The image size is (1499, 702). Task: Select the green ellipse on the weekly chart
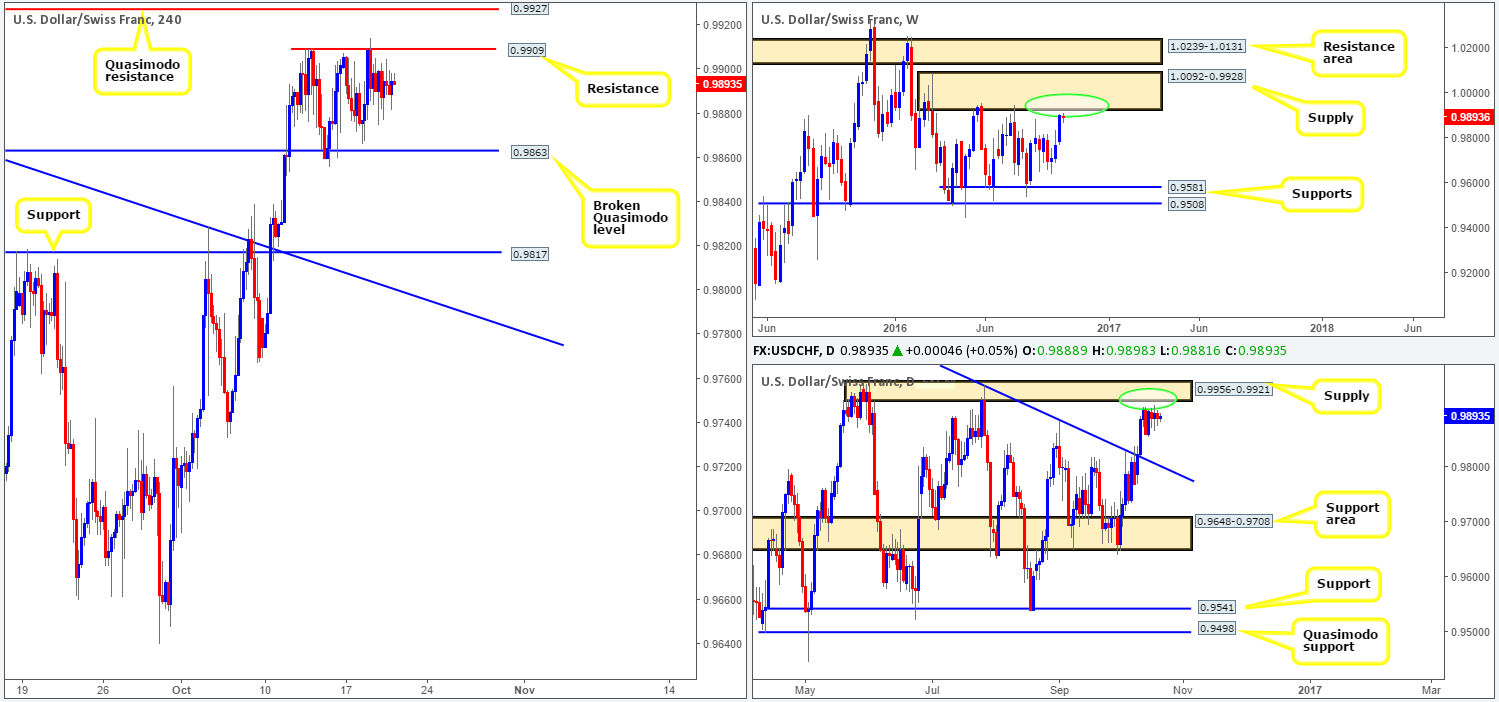(x=1067, y=105)
